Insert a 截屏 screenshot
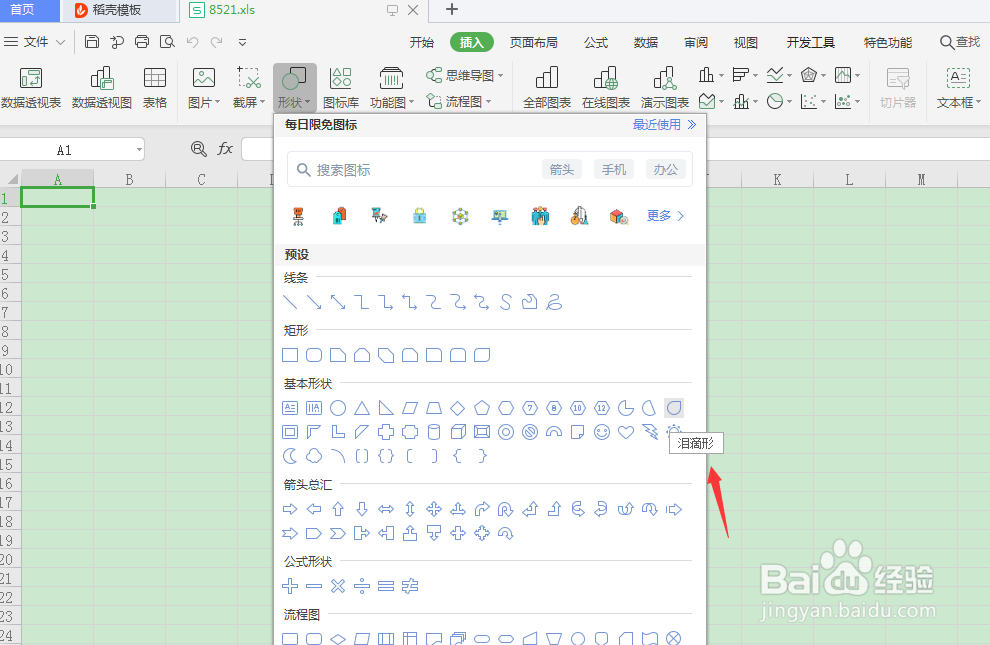Viewport: 990px width, 645px height. [x=247, y=88]
